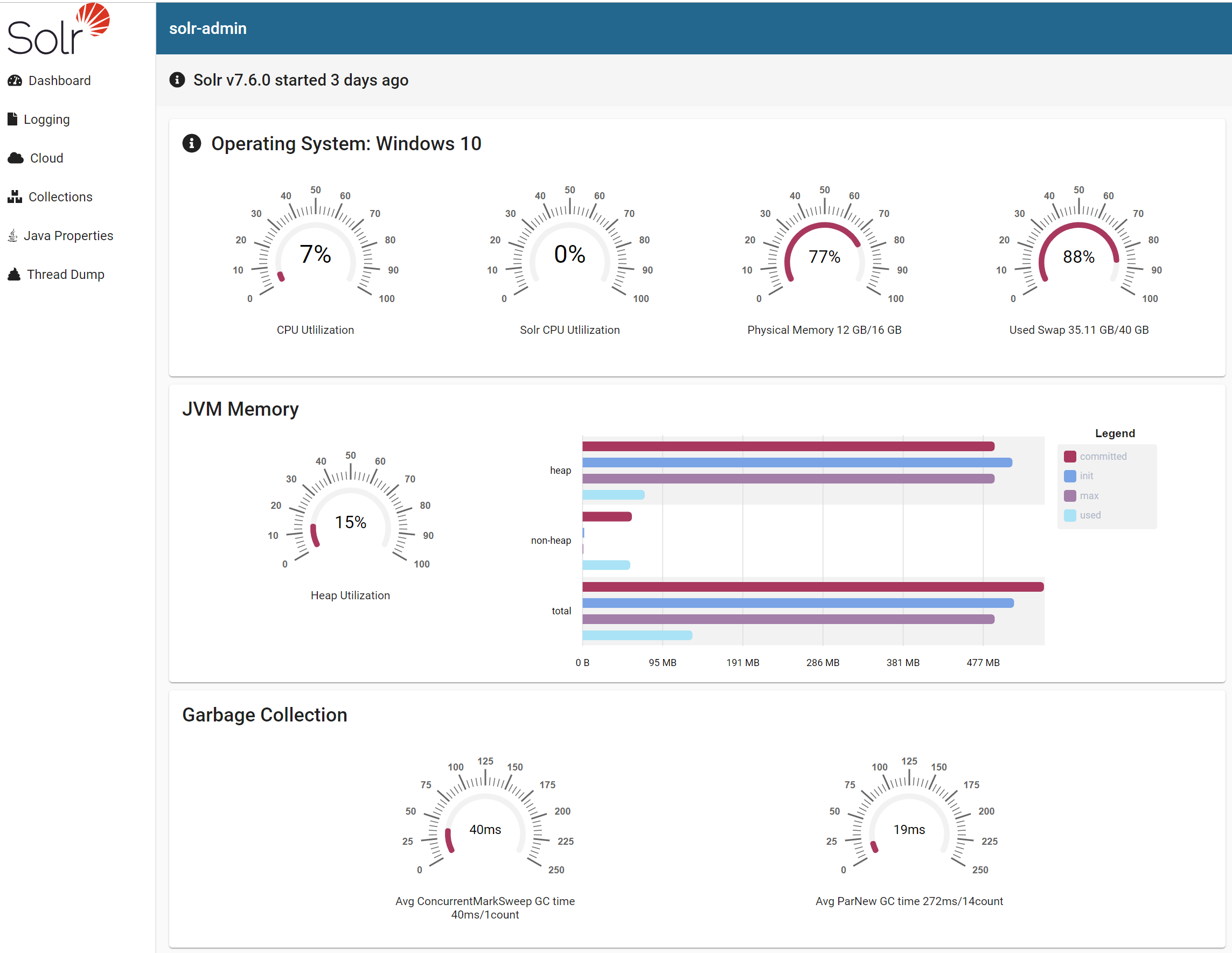This screenshot has height=953, width=1232.
Task: Open the Java Properties page
Action: pos(68,236)
